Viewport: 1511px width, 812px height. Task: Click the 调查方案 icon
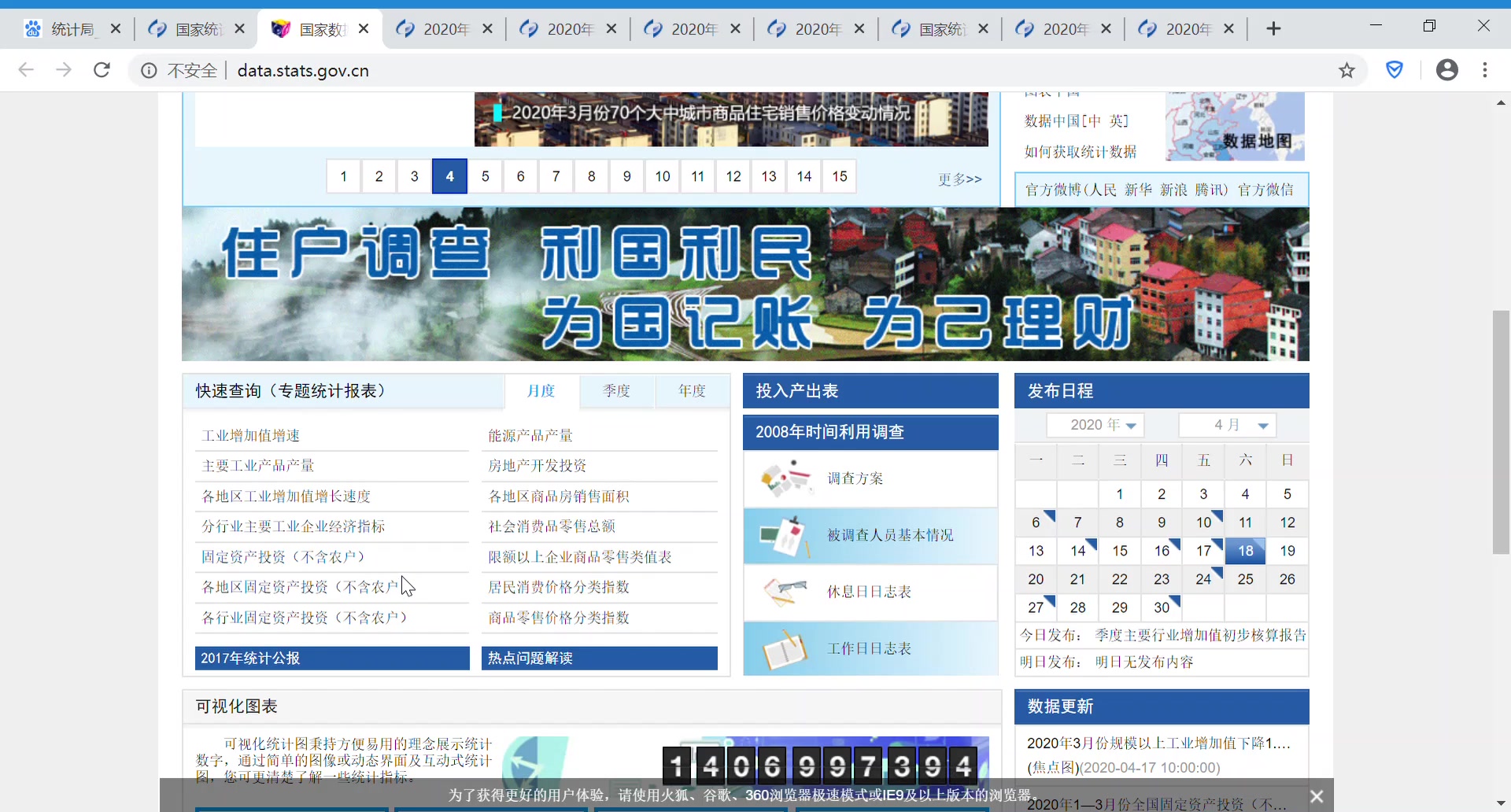[786, 478]
